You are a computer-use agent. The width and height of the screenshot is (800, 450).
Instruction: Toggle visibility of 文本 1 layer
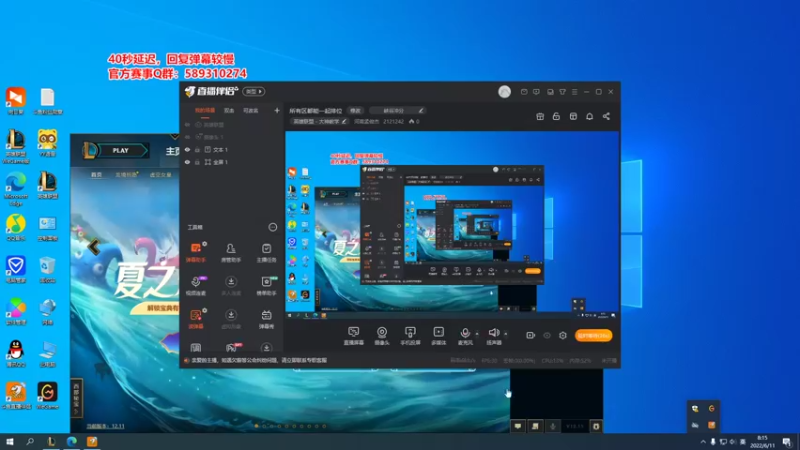tap(187, 149)
